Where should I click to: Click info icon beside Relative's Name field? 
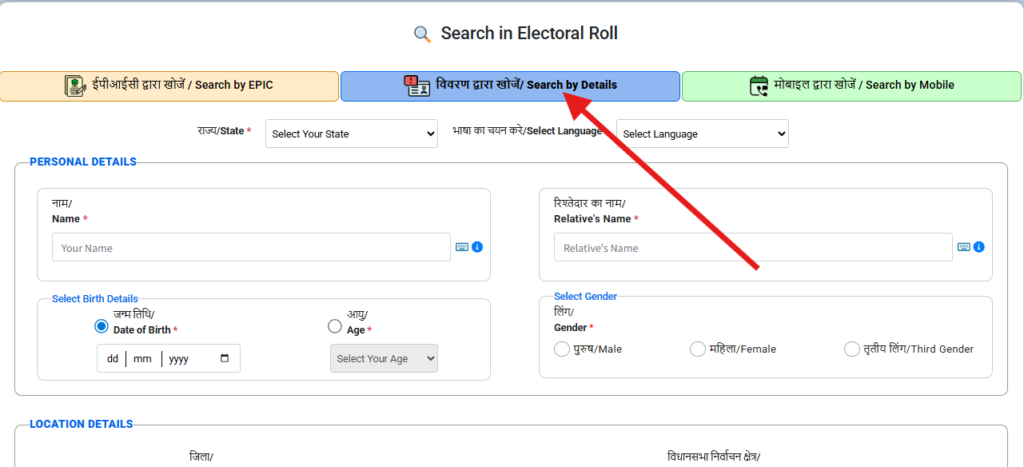click(979, 247)
